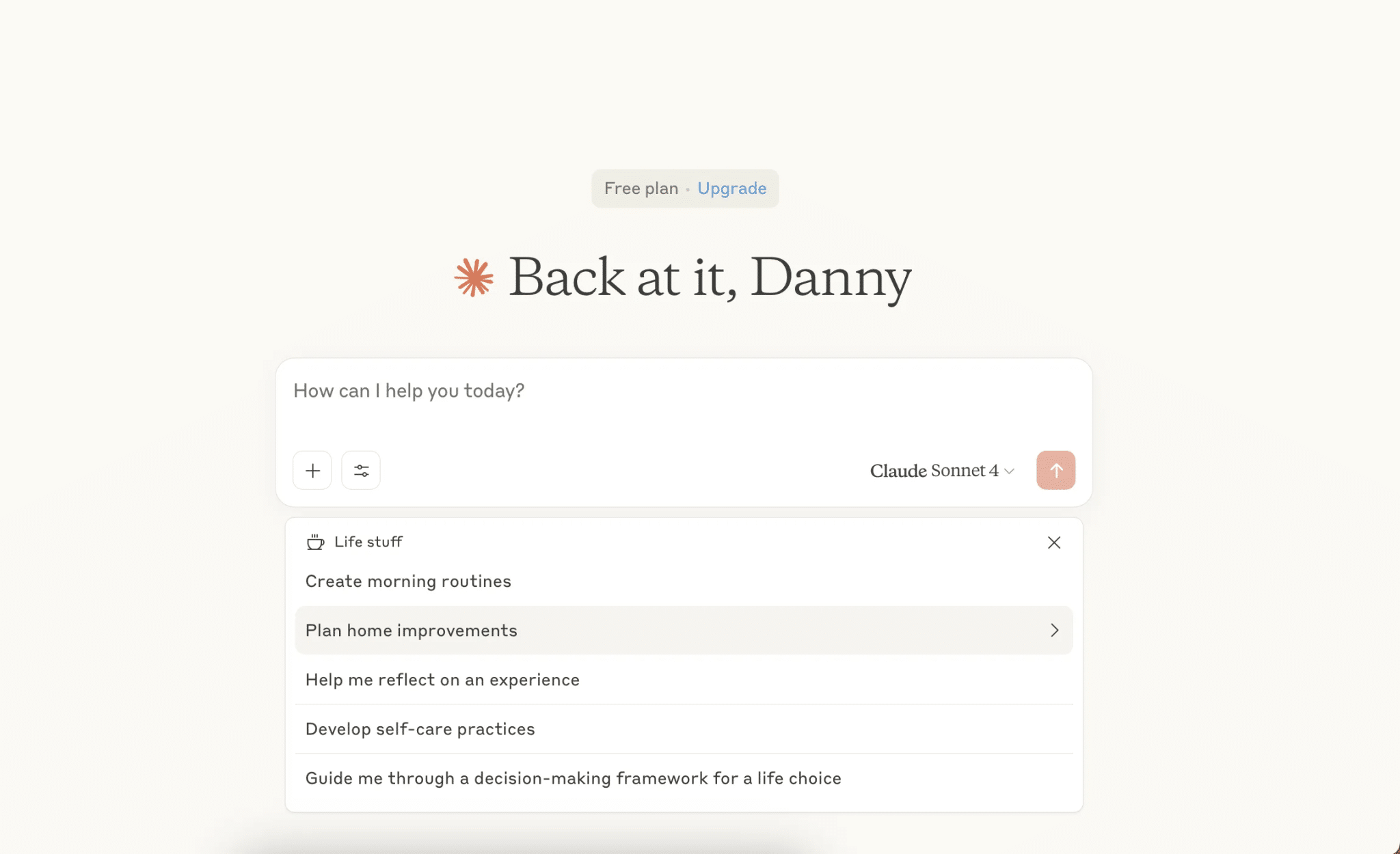Screen dimensions: 1400x854
Task: Pick the decision-making framework suggestion
Action: (x=573, y=777)
